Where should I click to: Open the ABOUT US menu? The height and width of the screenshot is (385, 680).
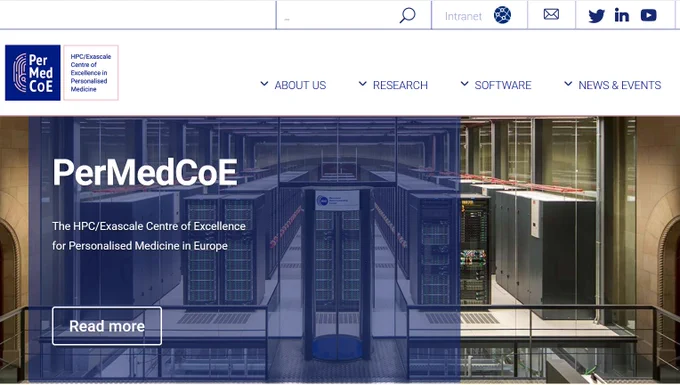300,85
